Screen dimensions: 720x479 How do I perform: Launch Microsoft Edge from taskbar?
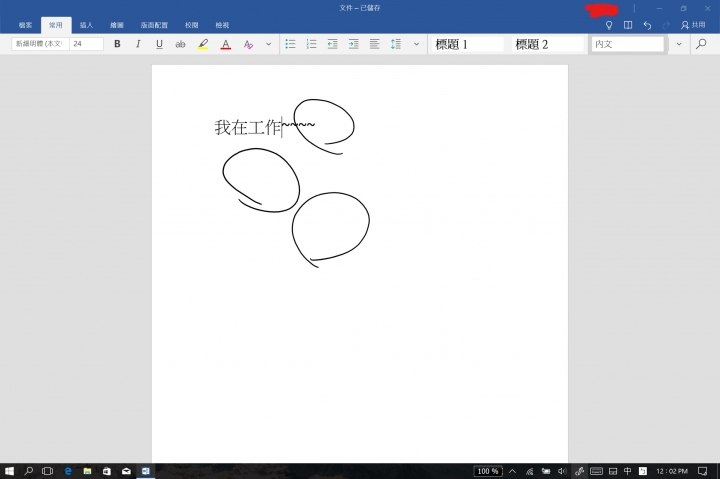coord(68,471)
